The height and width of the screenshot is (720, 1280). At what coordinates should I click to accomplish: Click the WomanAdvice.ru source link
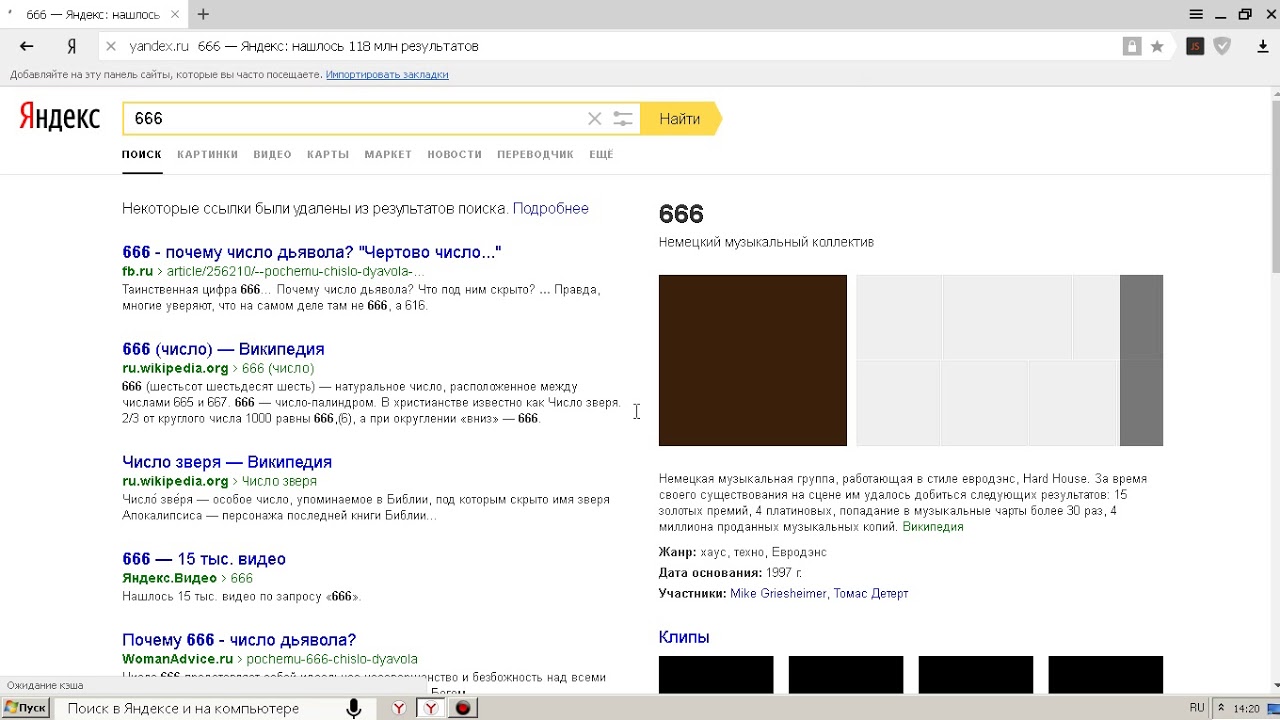177,659
